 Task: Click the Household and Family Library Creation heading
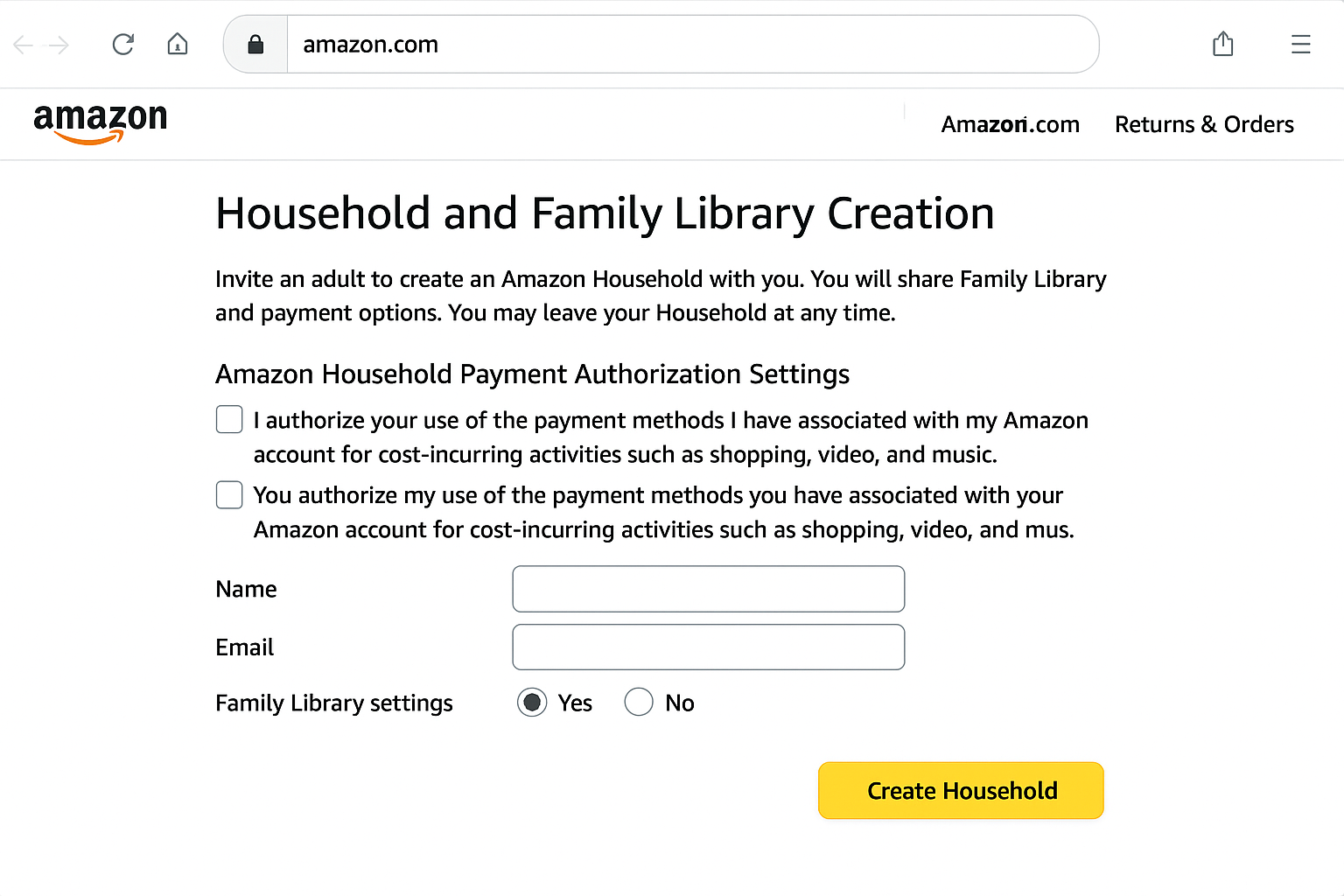click(605, 213)
